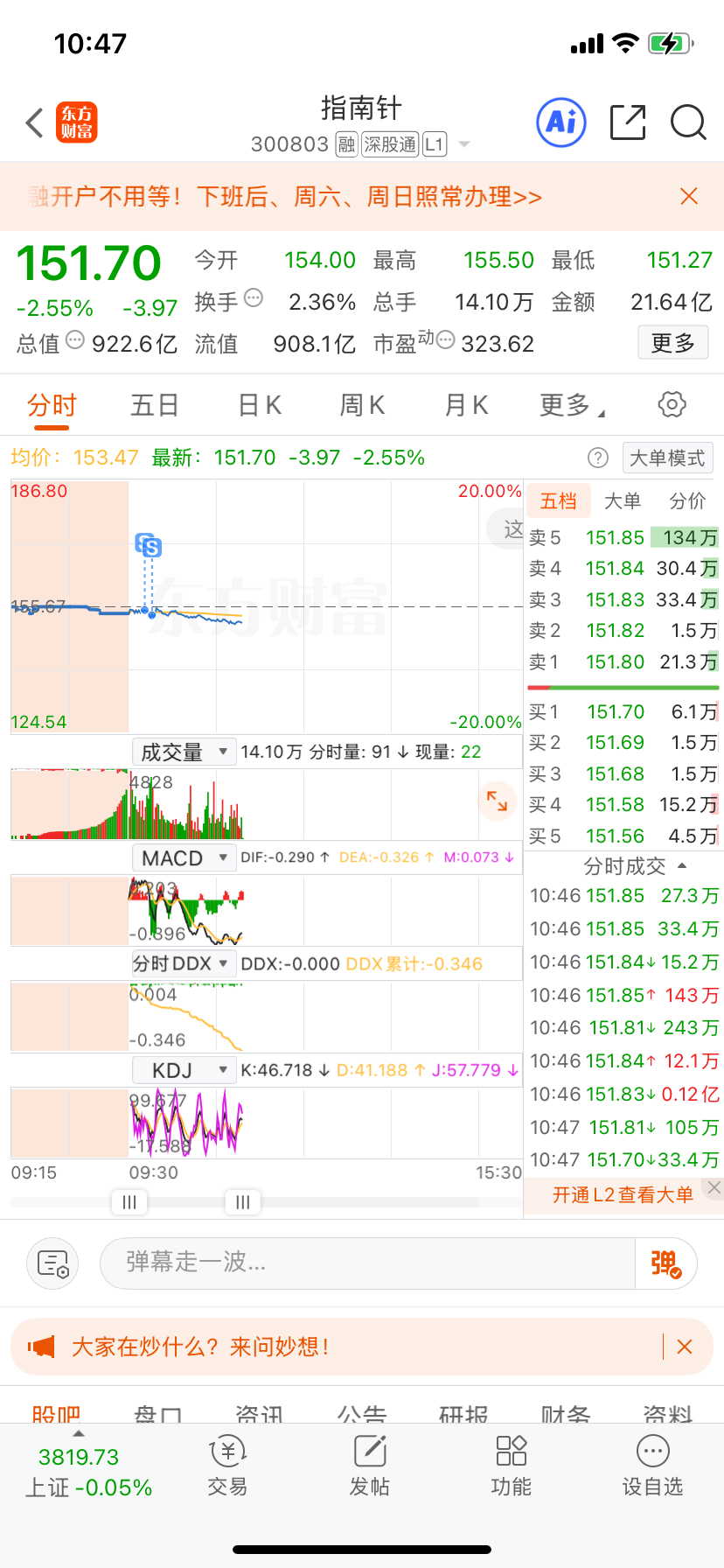Viewport: 724px width, 1568px height.
Task: Open the 成交量 indicator dropdown
Action: click(x=184, y=752)
